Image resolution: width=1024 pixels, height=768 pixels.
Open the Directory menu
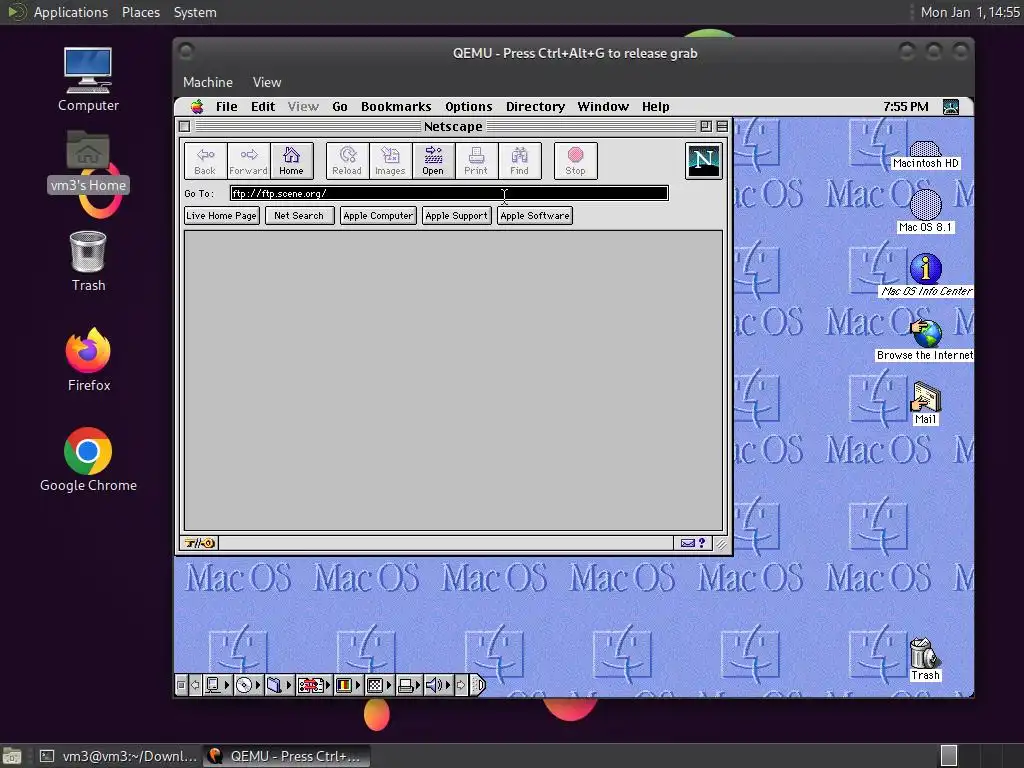coord(536,106)
